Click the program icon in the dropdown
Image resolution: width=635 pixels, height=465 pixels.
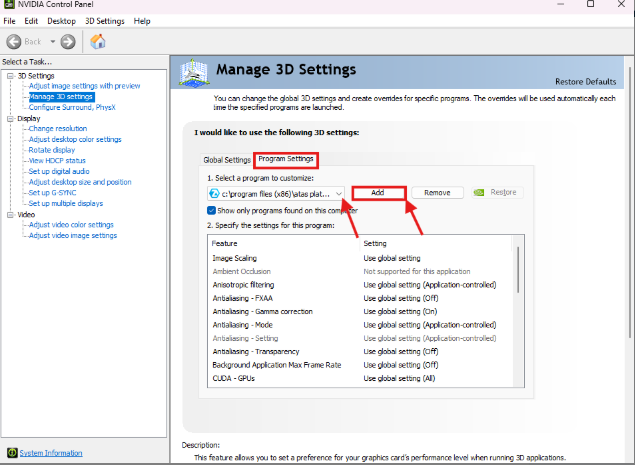(x=214, y=194)
